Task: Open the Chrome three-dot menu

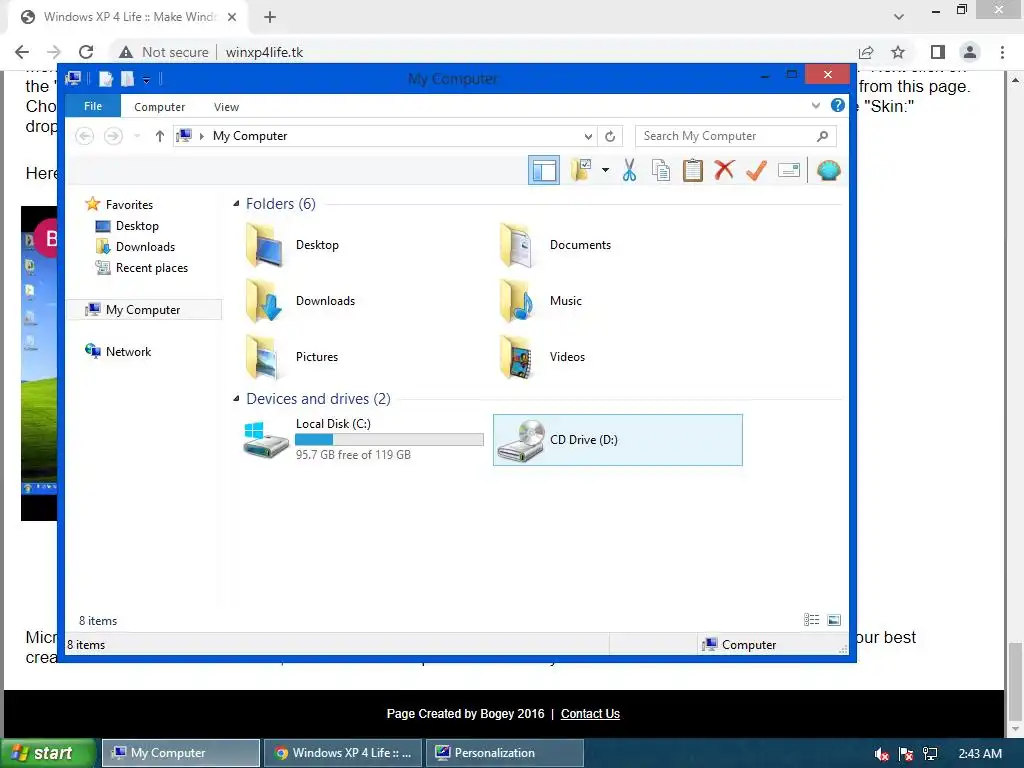Action: coord(1002,52)
